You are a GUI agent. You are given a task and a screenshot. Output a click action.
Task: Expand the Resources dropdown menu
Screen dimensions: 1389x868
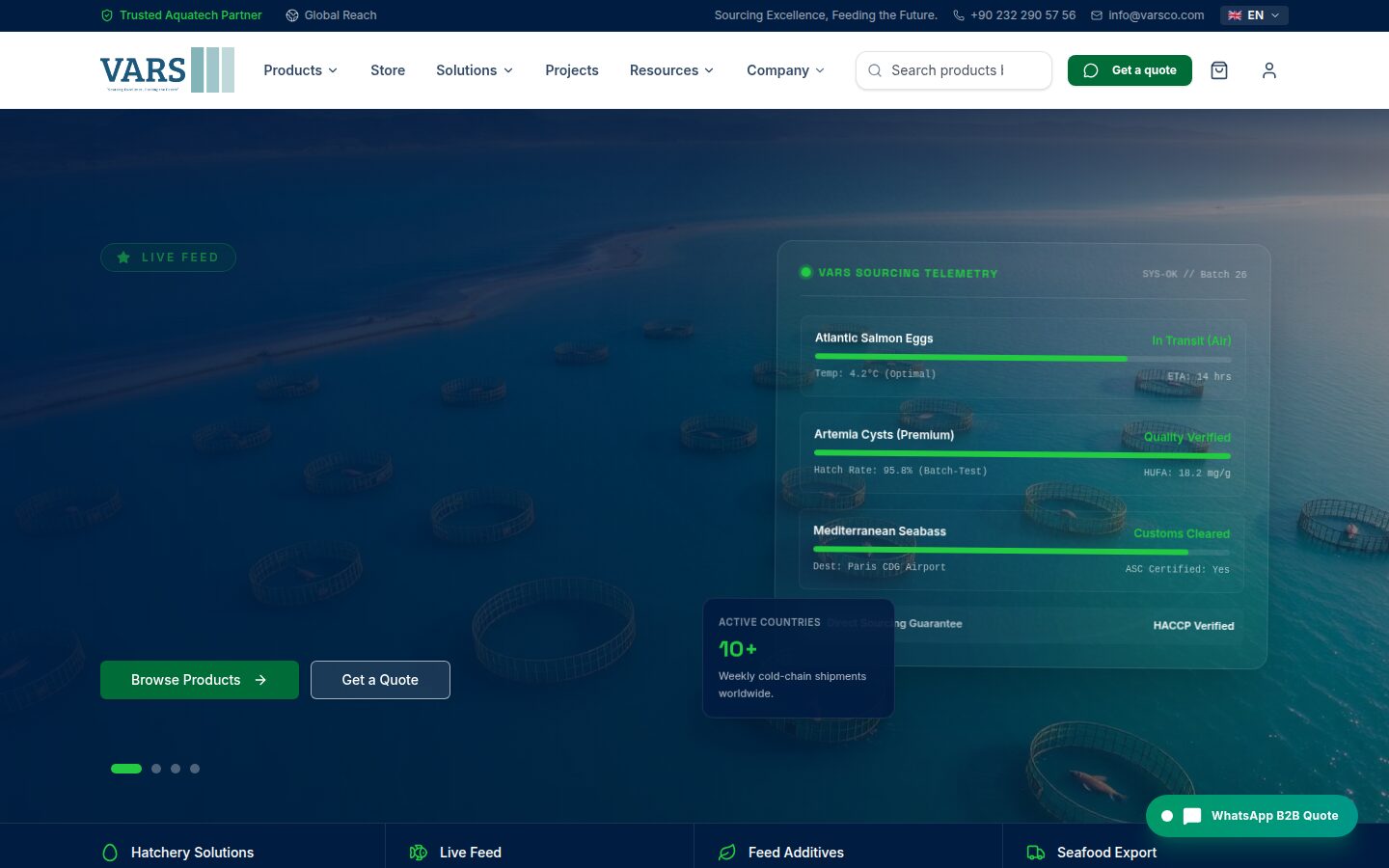tap(672, 70)
